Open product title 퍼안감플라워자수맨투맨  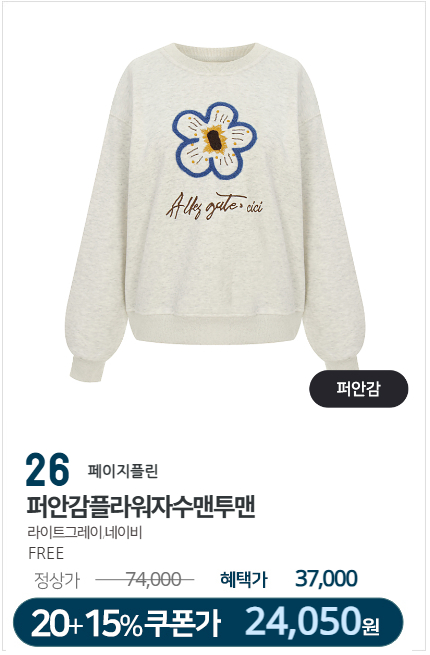point(141,507)
